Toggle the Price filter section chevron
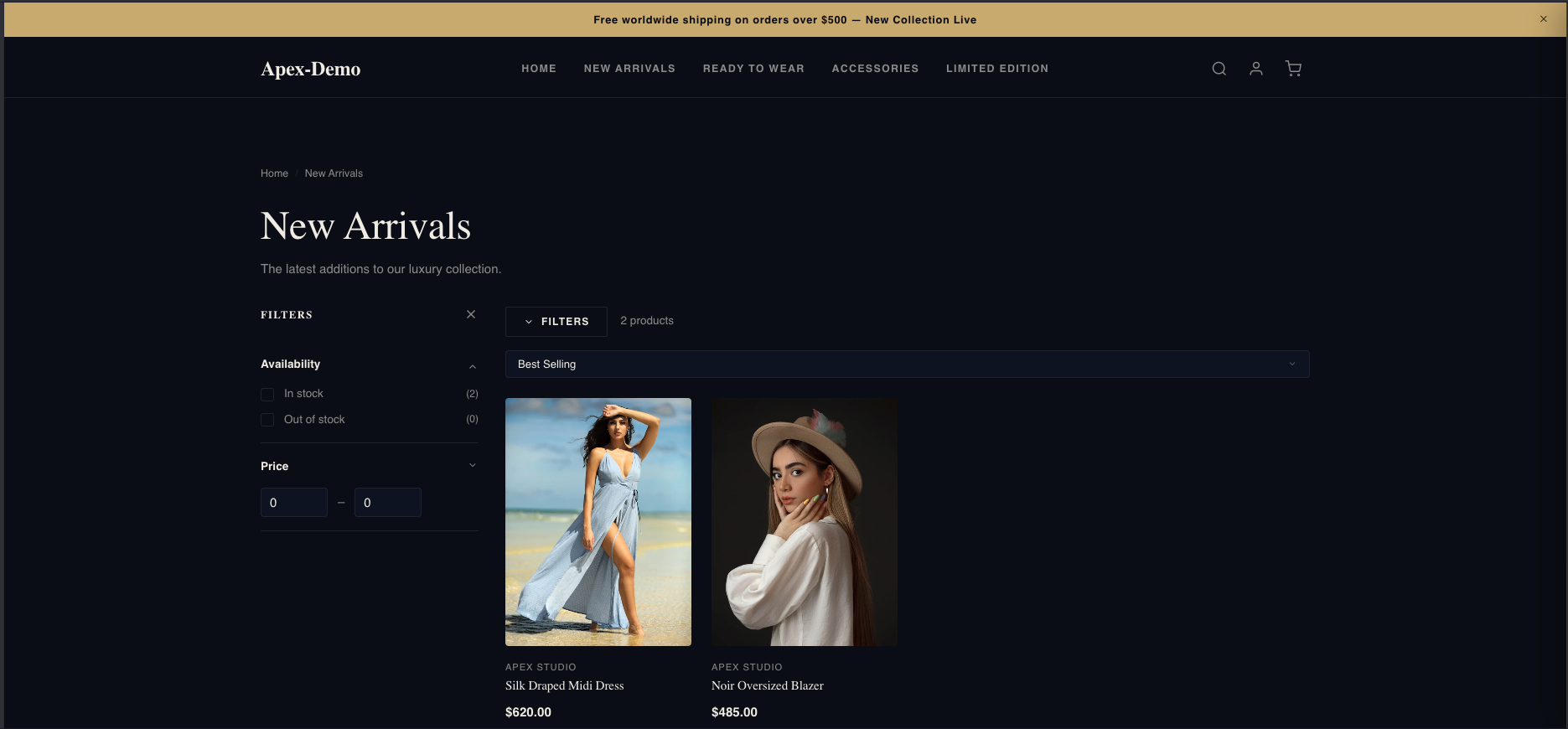Image resolution: width=1568 pixels, height=729 pixels. tap(473, 466)
